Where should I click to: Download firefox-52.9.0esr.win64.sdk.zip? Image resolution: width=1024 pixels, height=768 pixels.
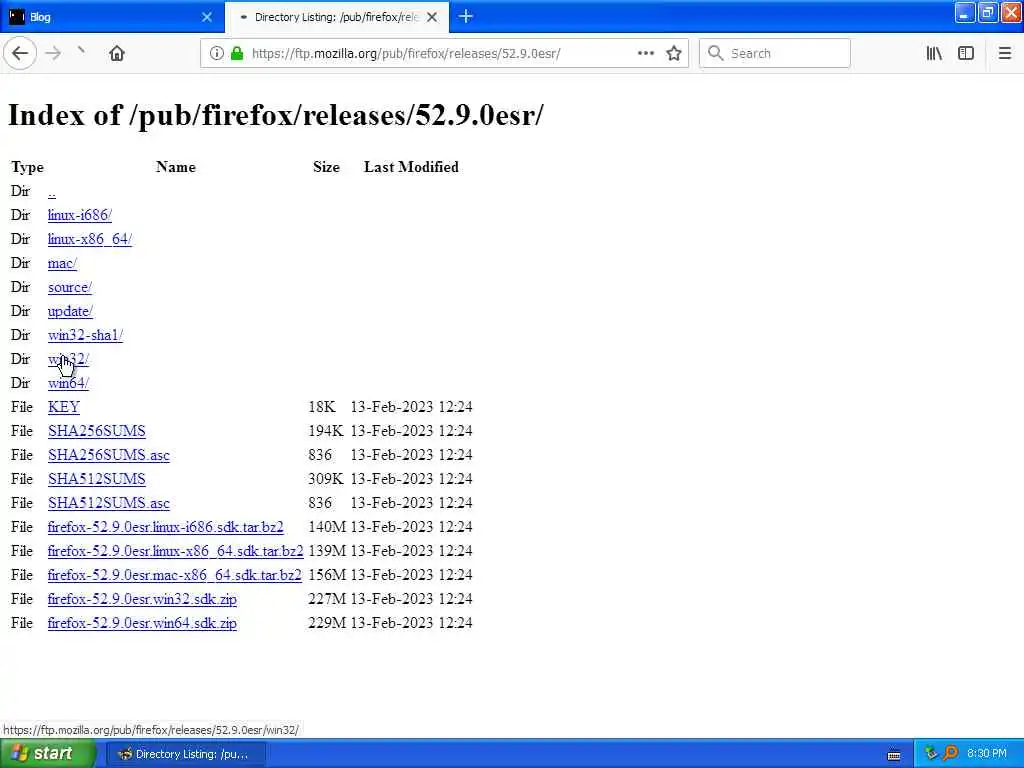(x=142, y=623)
